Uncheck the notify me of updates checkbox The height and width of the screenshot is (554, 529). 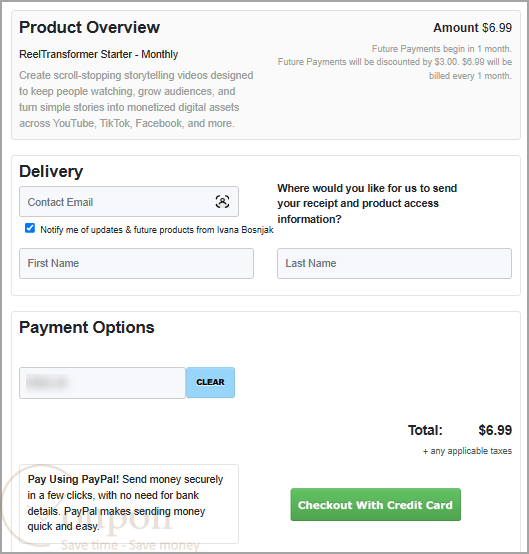(30, 228)
